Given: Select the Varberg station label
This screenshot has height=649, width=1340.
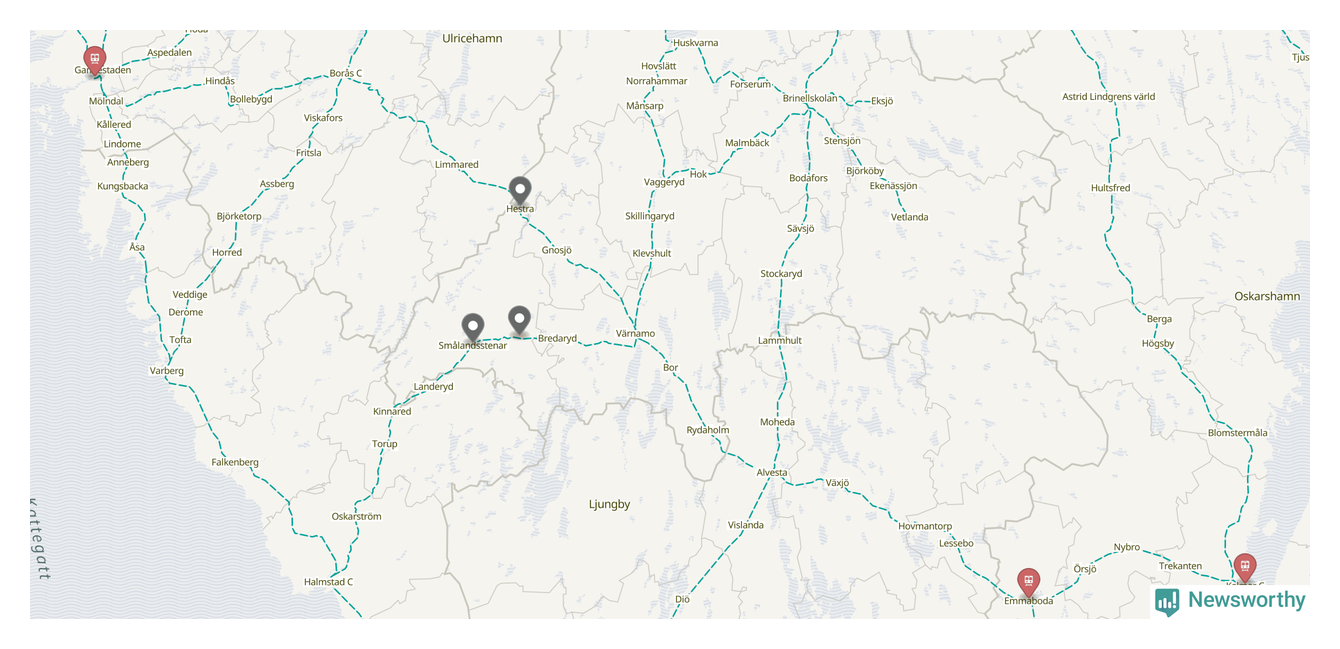Looking at the screenshot, I should (167, 371).
